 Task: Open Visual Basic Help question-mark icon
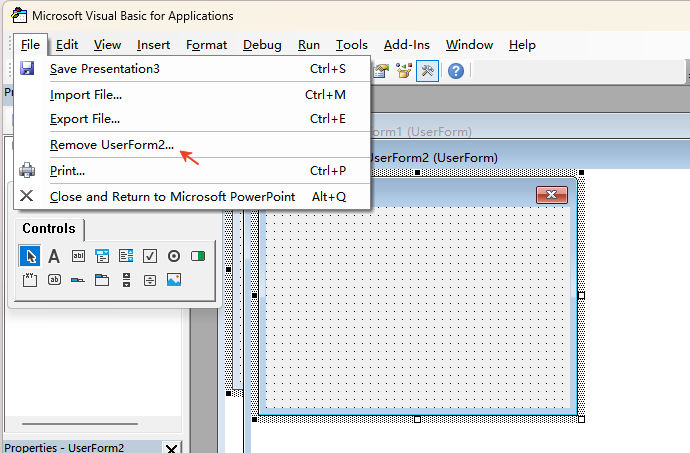point(456,70)
